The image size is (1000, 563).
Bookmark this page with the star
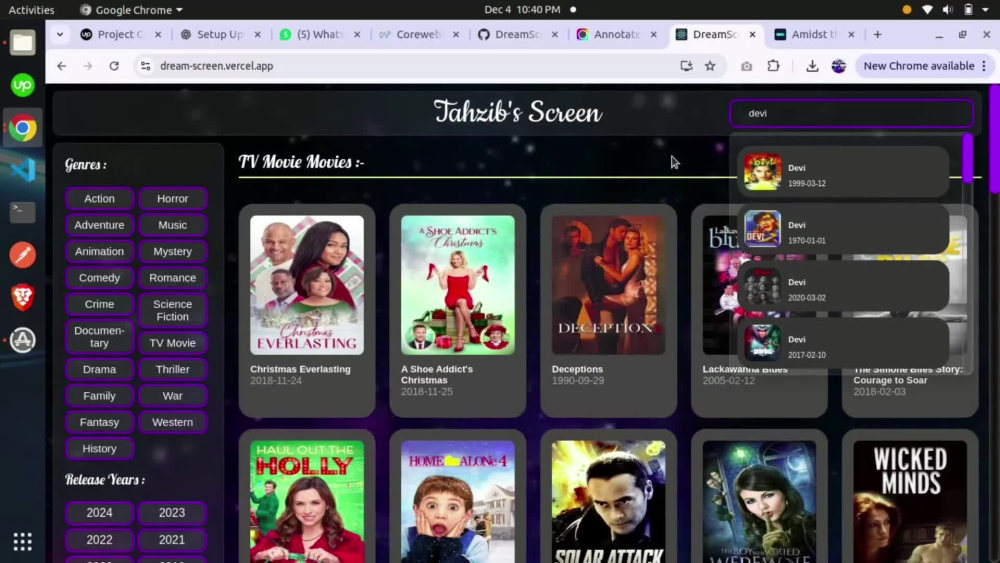click(x=710, y=66)
